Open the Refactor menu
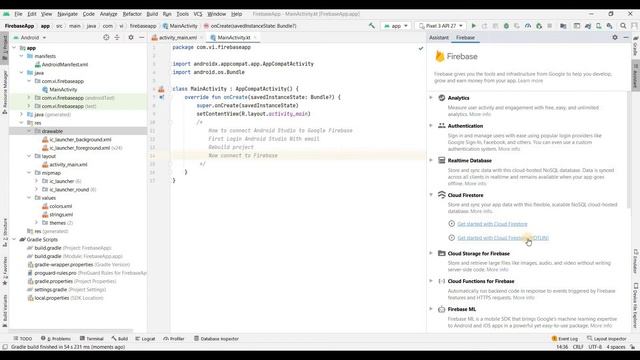640x360 pixels. [x=132, y=14]
